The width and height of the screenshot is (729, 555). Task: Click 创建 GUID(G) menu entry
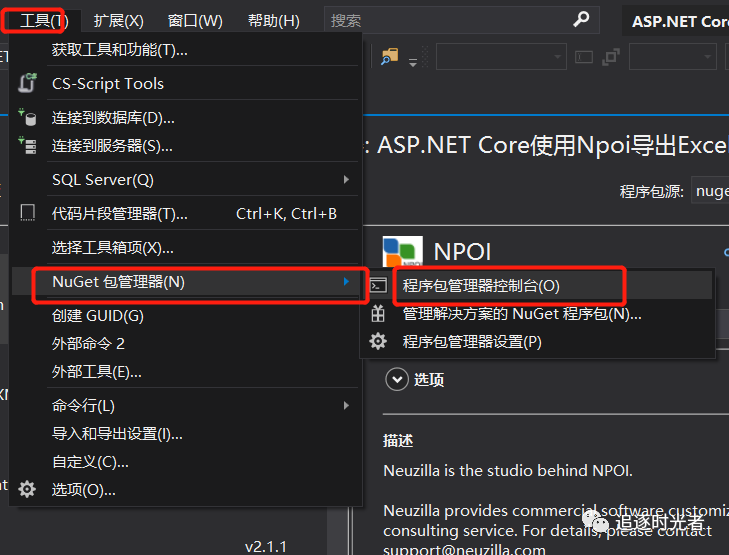pos(98,315)
